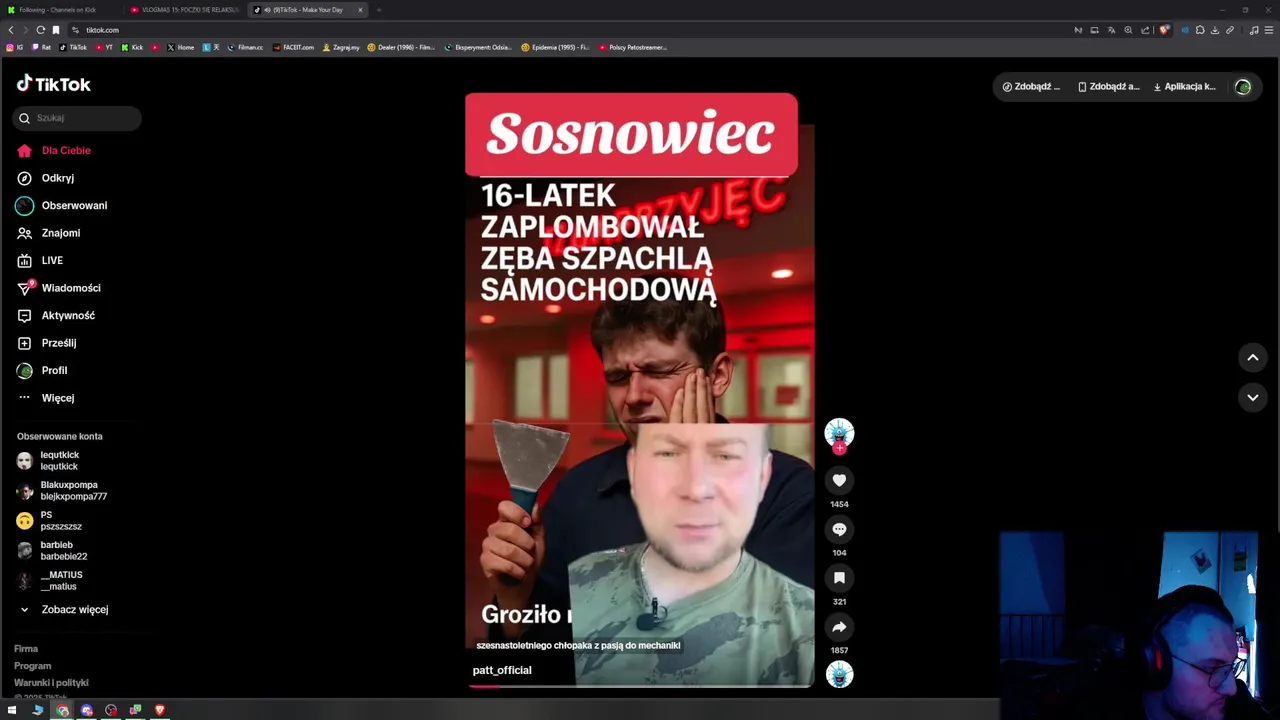Open patt_official creator name link

[x=502, y=670]
